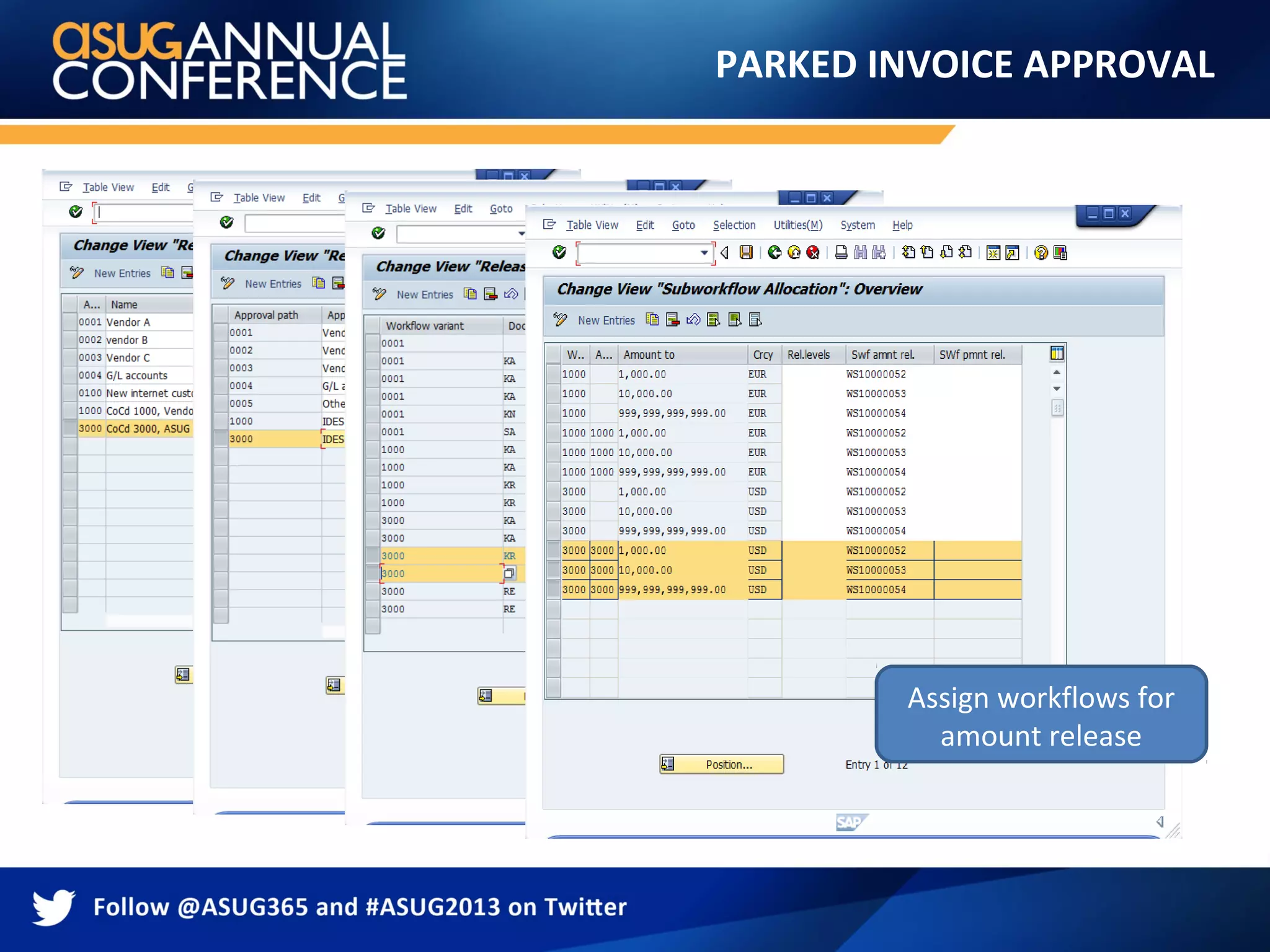Click the red Cancel icon
This screenshot has width=1270, height=952.
pos(813,252)
